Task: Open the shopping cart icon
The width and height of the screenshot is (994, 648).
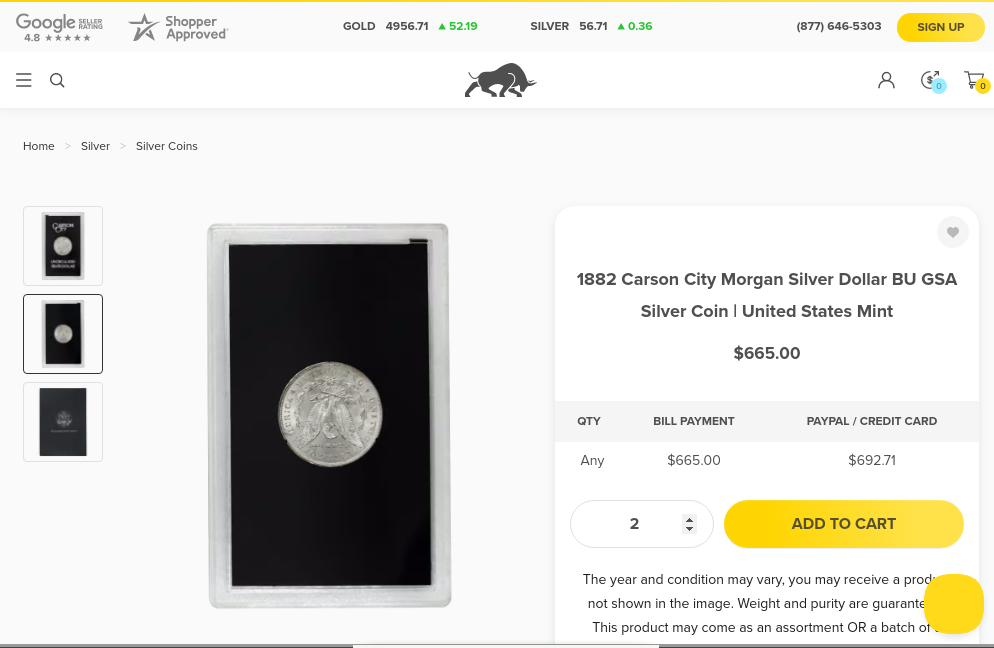Action: [x=974, y=80]
